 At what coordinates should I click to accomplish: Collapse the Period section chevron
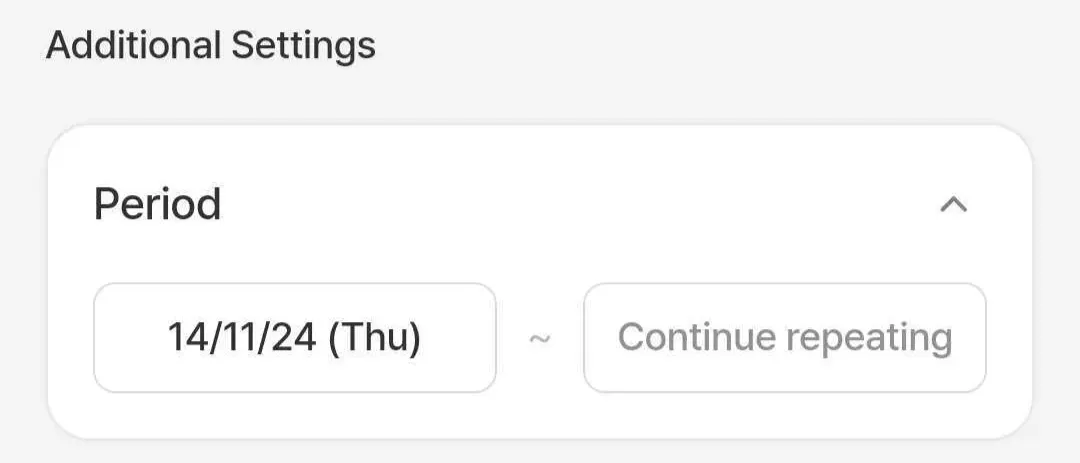tap(953, 205)
